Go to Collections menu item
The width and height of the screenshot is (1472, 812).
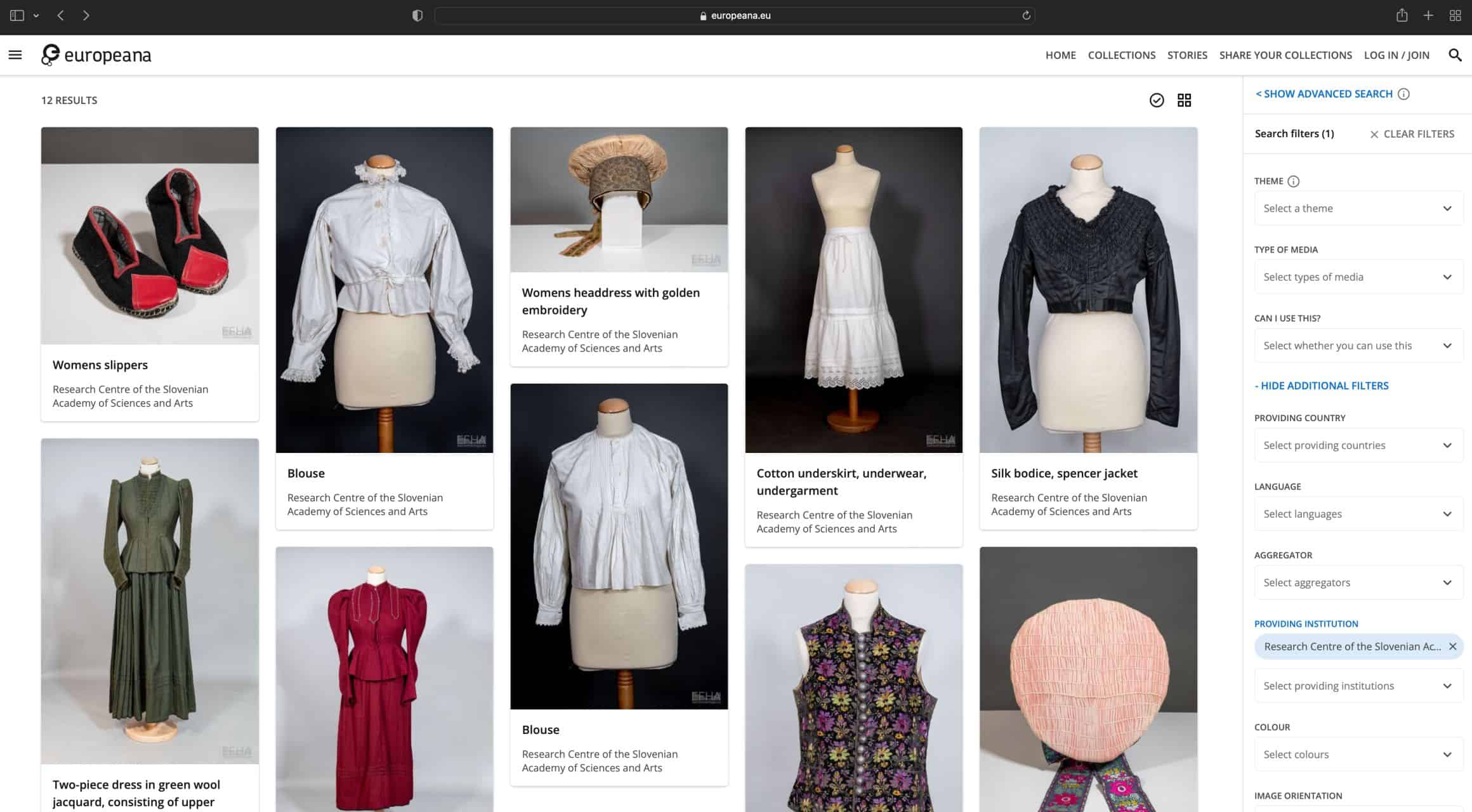(x=1121, y=55)
